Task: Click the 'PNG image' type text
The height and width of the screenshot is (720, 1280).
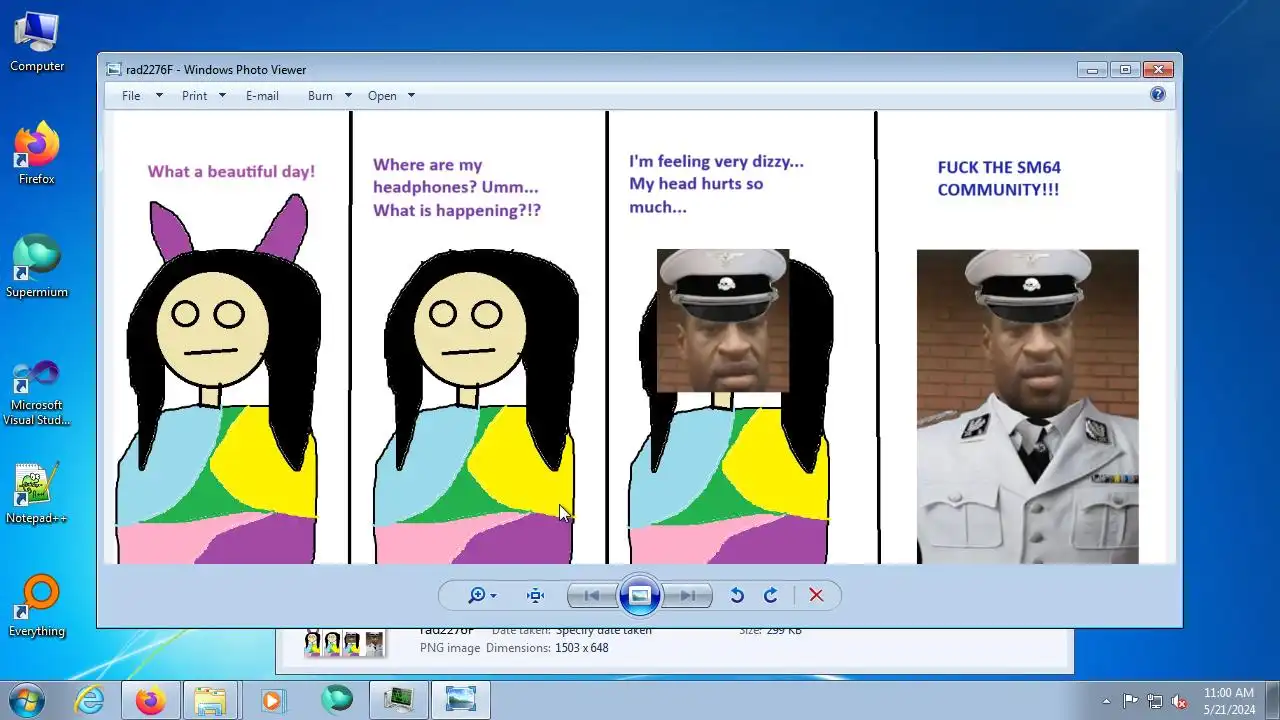Action: click(x=450, y=648)
